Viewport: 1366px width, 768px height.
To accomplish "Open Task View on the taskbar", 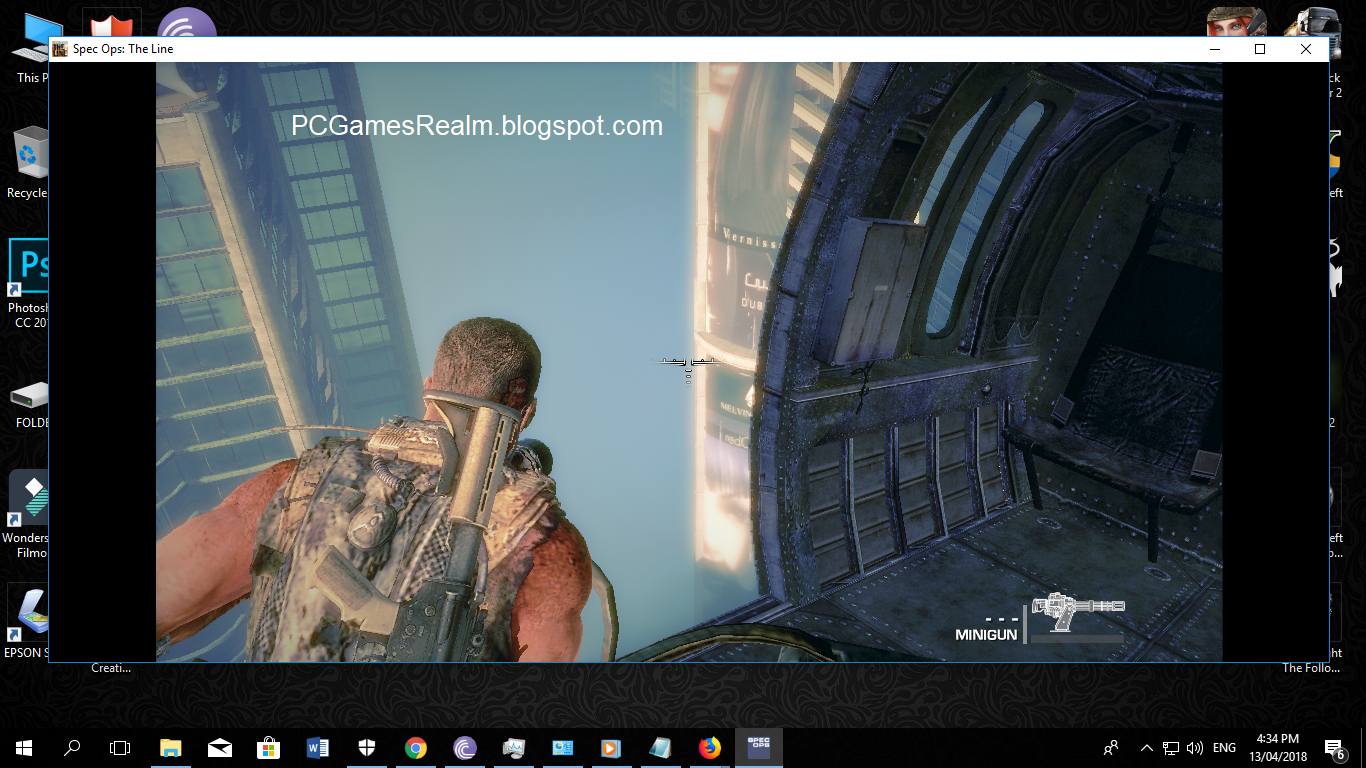I will pos(120,748).
